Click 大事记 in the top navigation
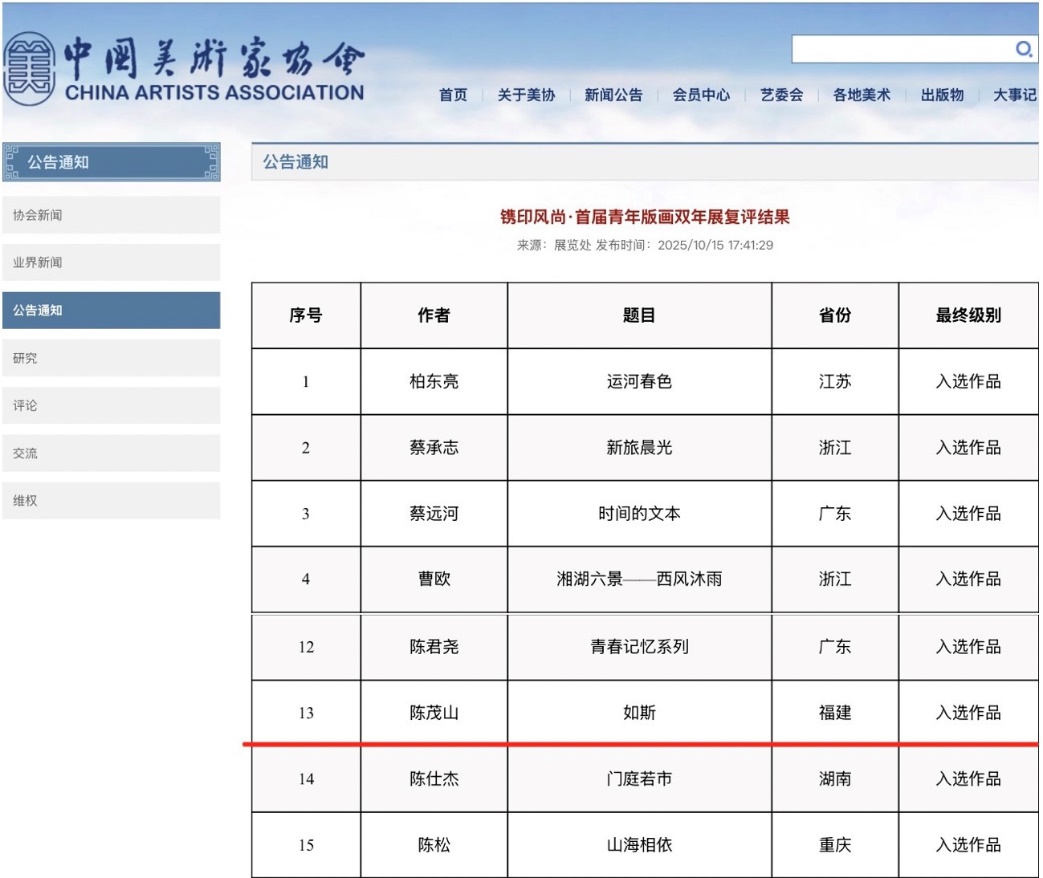This screenshot has width=1043, height=878. (1014, 95)
